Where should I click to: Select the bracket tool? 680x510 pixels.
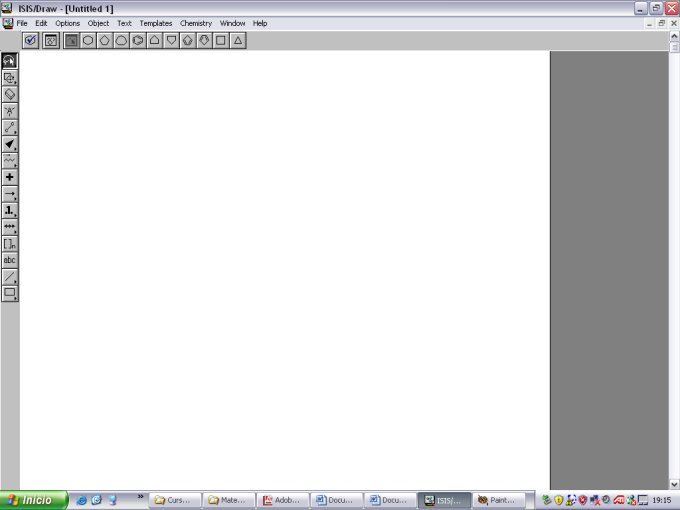pos(10,243)
